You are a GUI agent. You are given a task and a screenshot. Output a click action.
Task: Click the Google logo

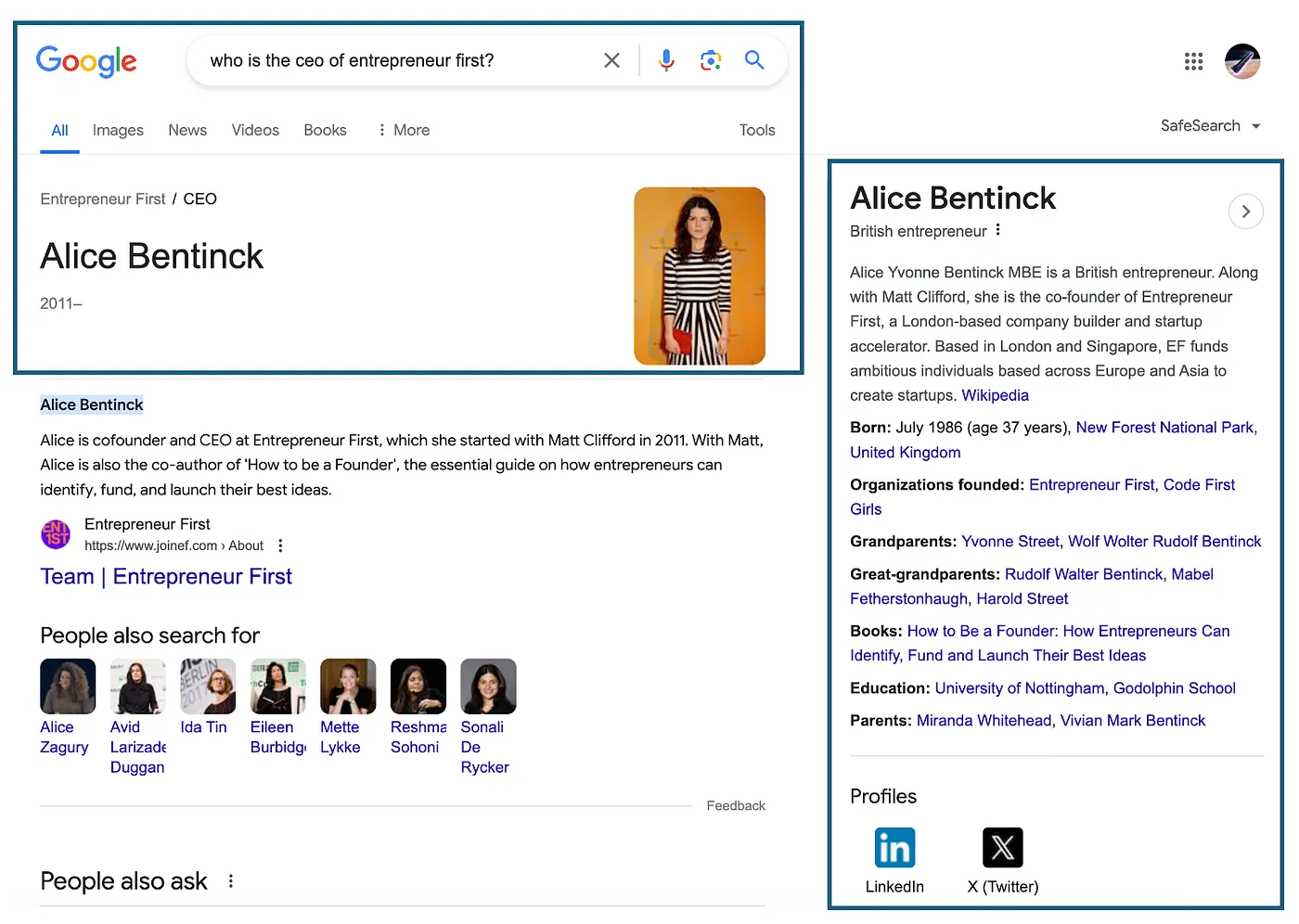click(x=86, y=61)
